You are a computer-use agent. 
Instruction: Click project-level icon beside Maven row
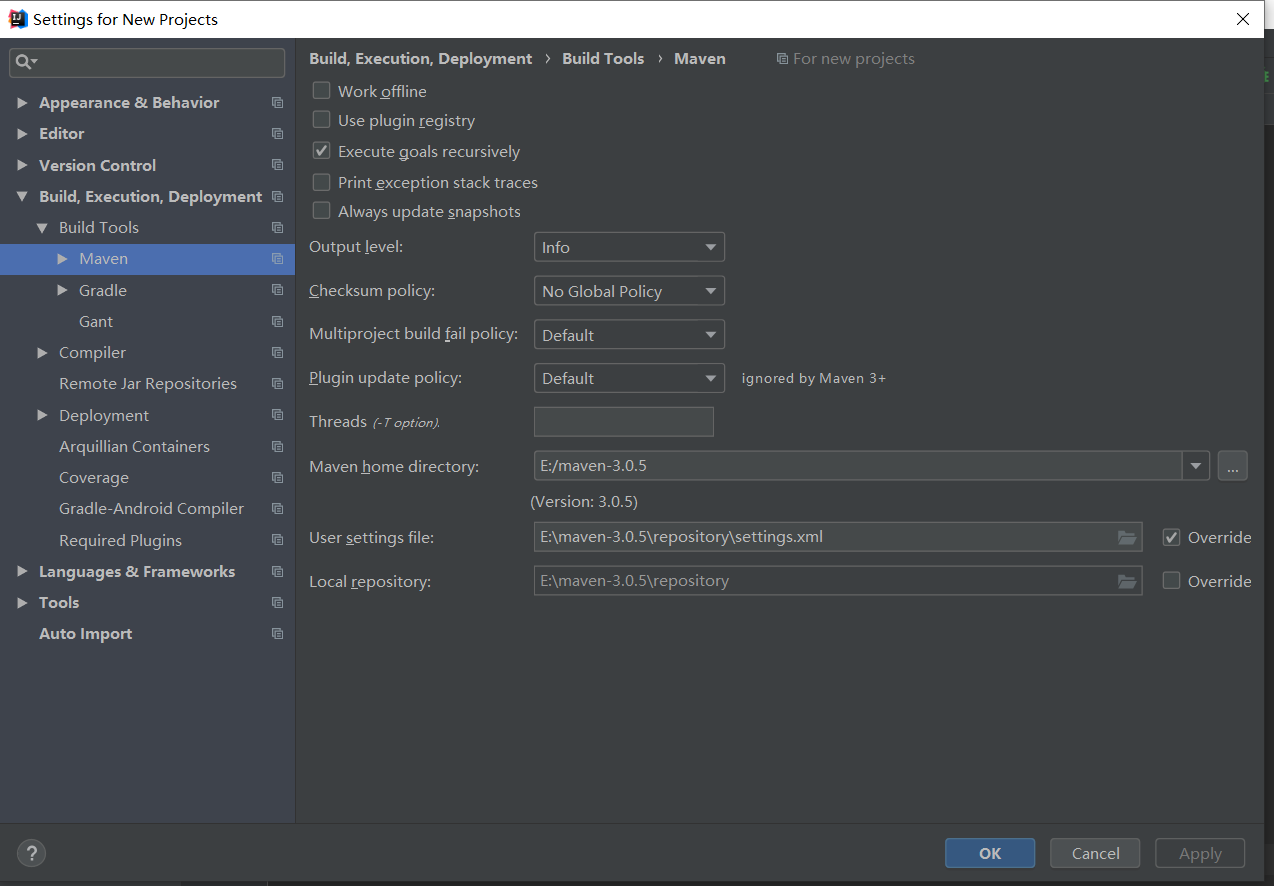(278, 259)
